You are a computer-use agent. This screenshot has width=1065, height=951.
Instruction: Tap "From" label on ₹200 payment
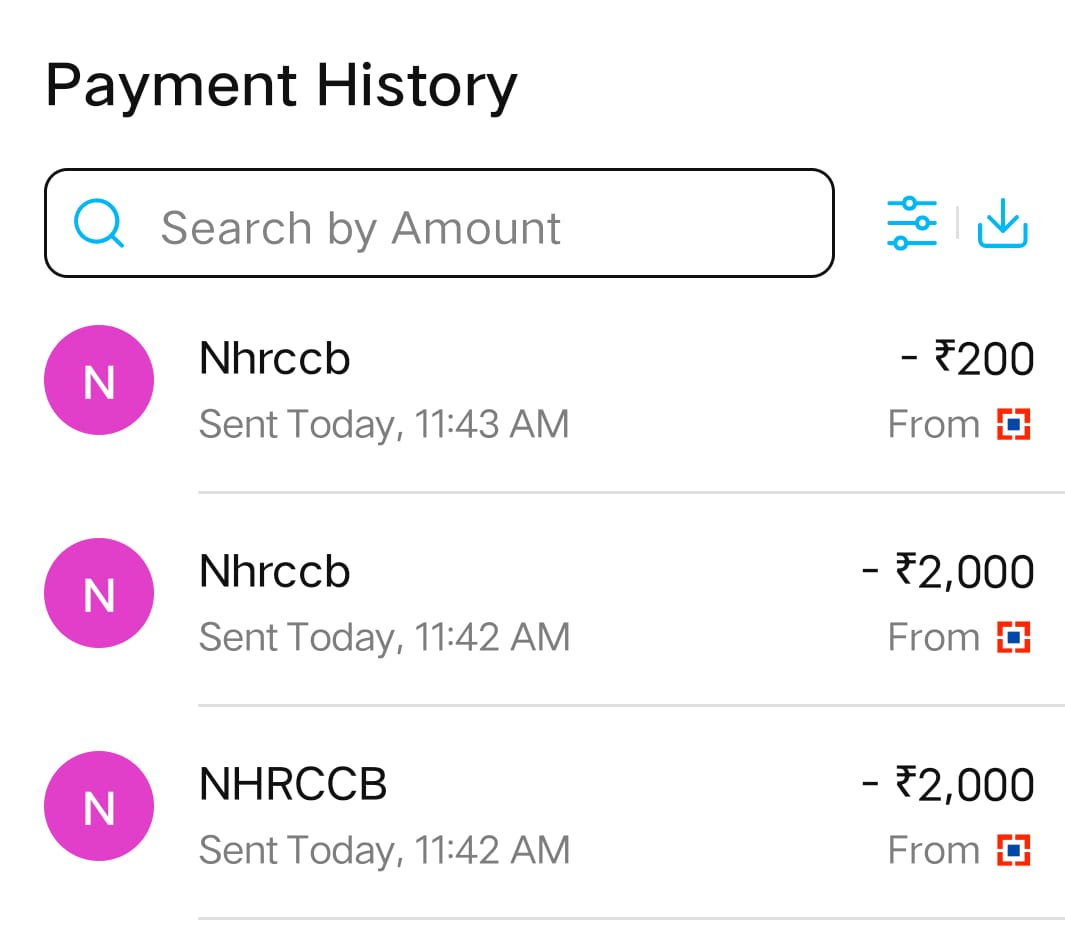point(934,425)
